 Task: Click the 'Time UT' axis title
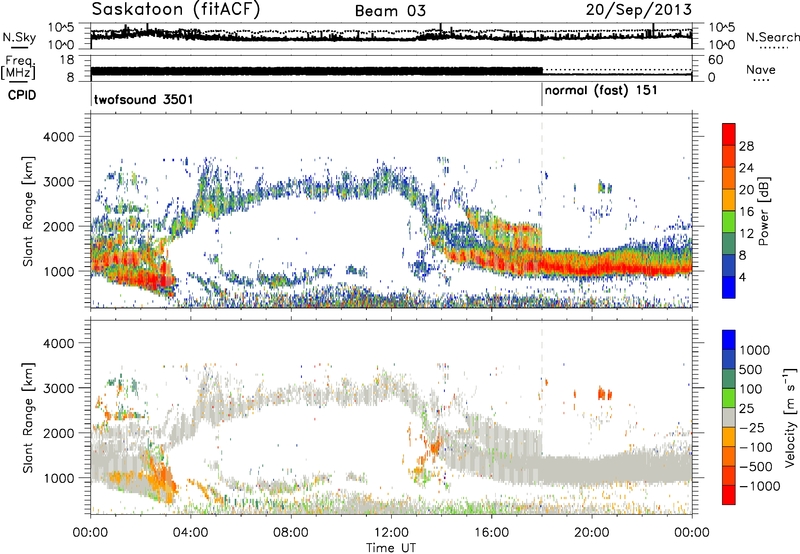coord(391,547)
